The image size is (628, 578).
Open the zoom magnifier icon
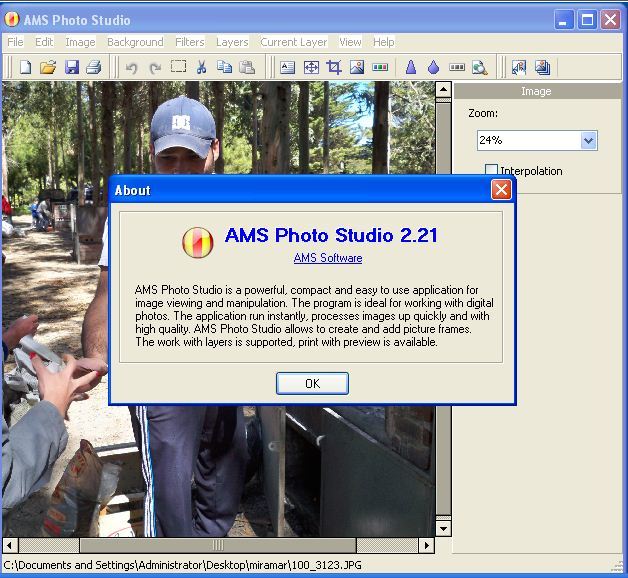coord(479,67)
